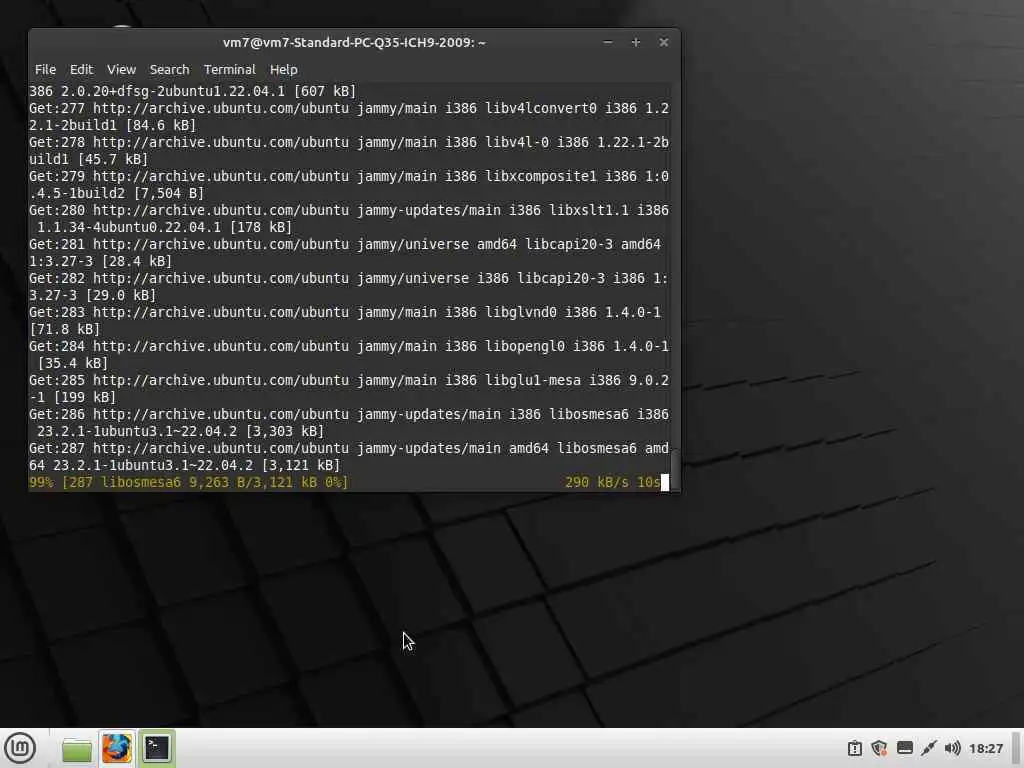Click the Get:278 libv4l-0 line
Viewport: 1024px width, 768px height.
[349, 150]
